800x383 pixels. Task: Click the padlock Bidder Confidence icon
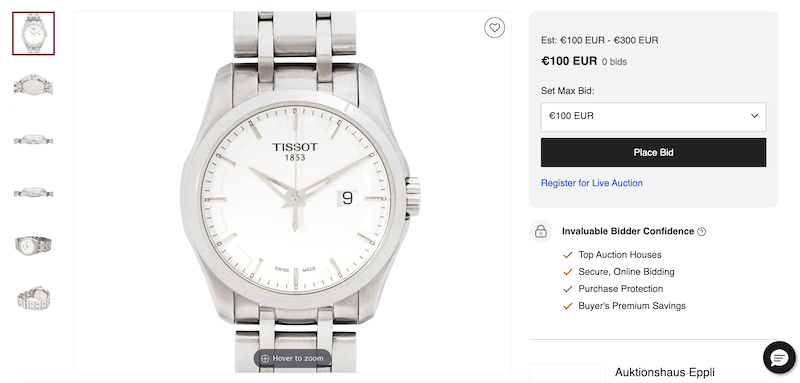pyautogui.click(x=541, y=232)
